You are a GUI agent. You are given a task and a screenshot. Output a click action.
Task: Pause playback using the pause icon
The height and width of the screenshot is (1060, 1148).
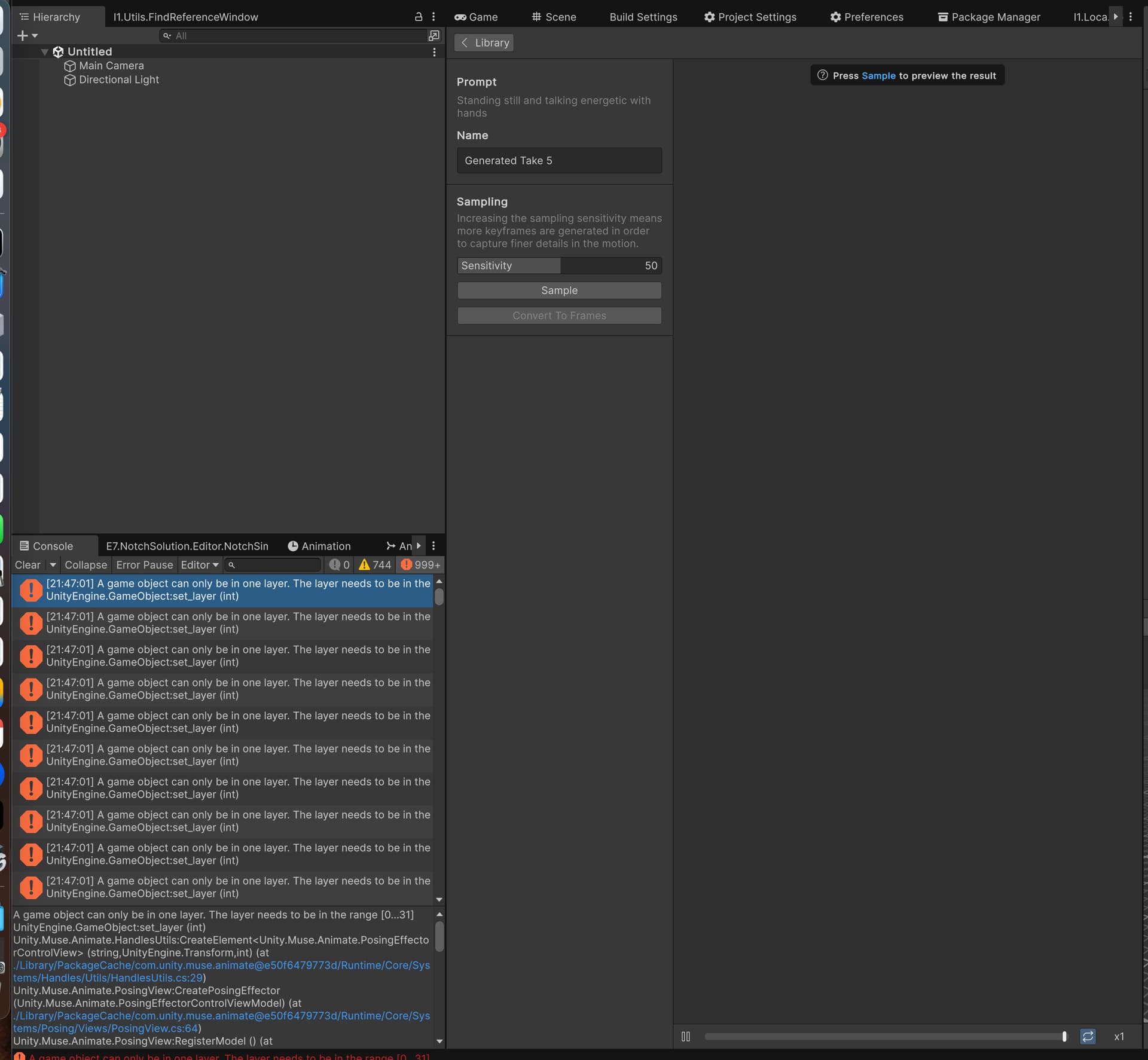[686, 1036]
